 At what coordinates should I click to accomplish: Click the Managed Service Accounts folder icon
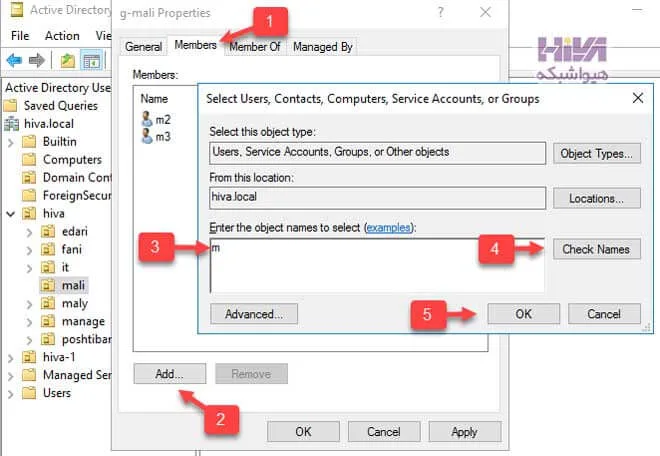(29, 375)
